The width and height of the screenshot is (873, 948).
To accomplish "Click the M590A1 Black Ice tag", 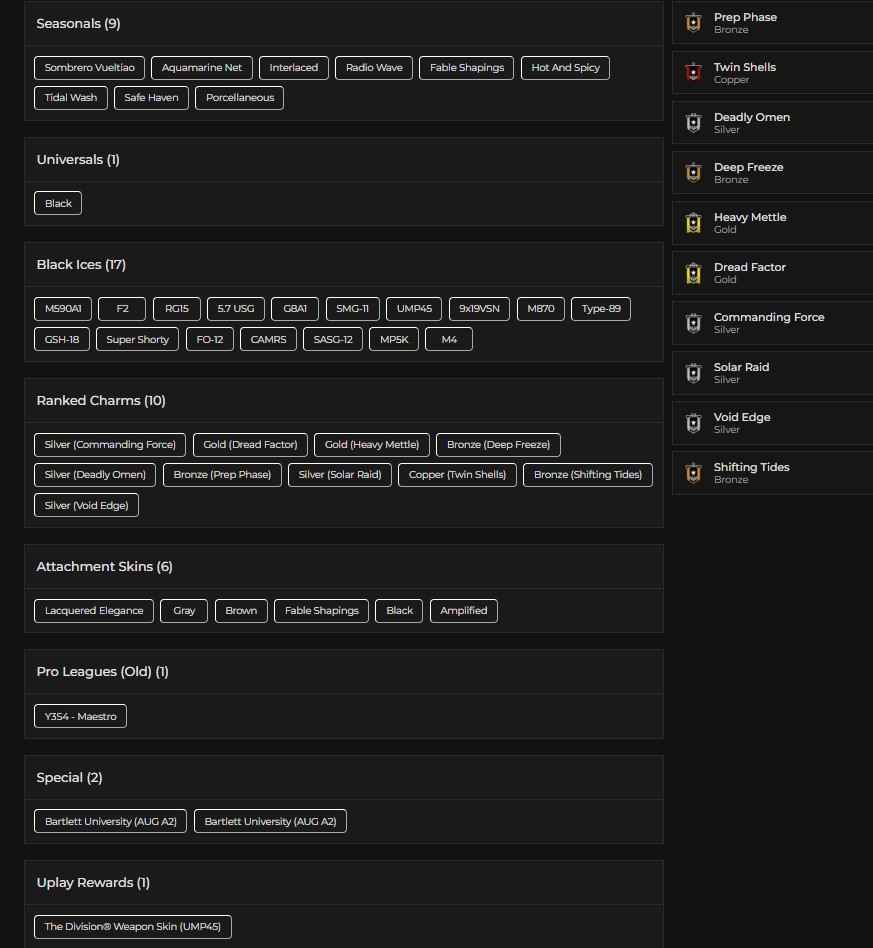I will click(63, 308).
